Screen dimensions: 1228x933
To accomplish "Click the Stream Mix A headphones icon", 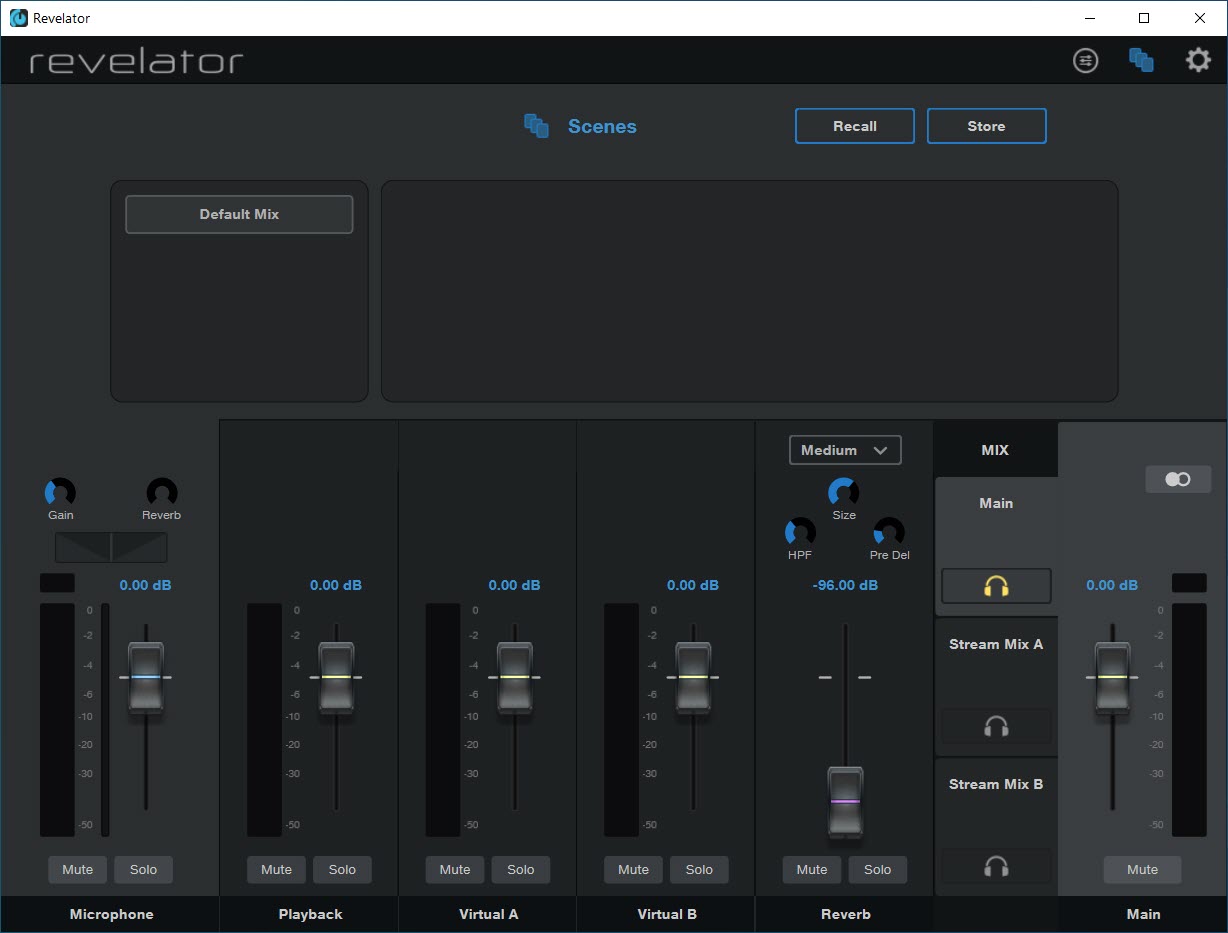I will point(996,726).
